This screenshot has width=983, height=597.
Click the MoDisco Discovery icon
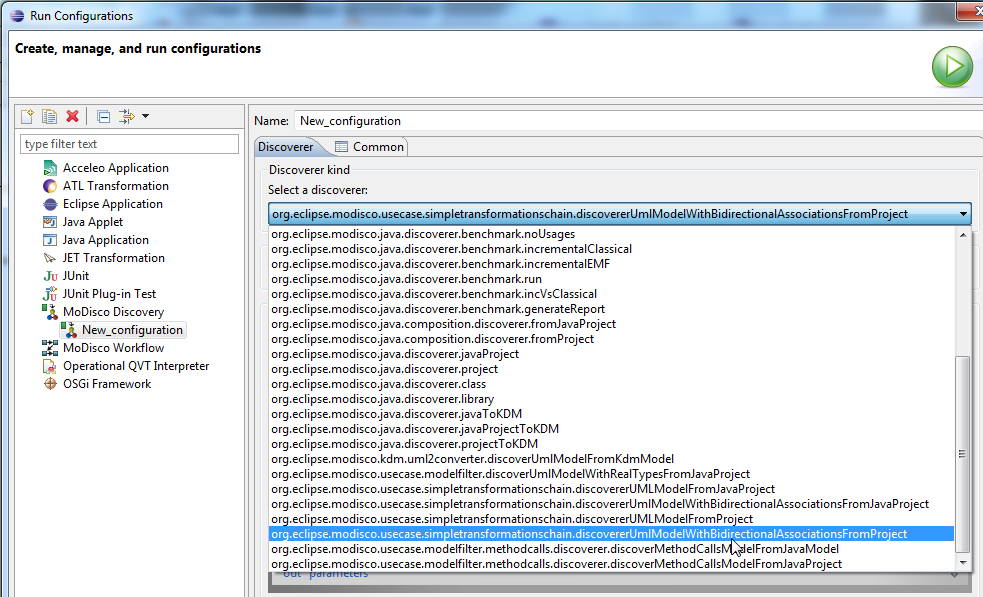[x=50, y=312]
